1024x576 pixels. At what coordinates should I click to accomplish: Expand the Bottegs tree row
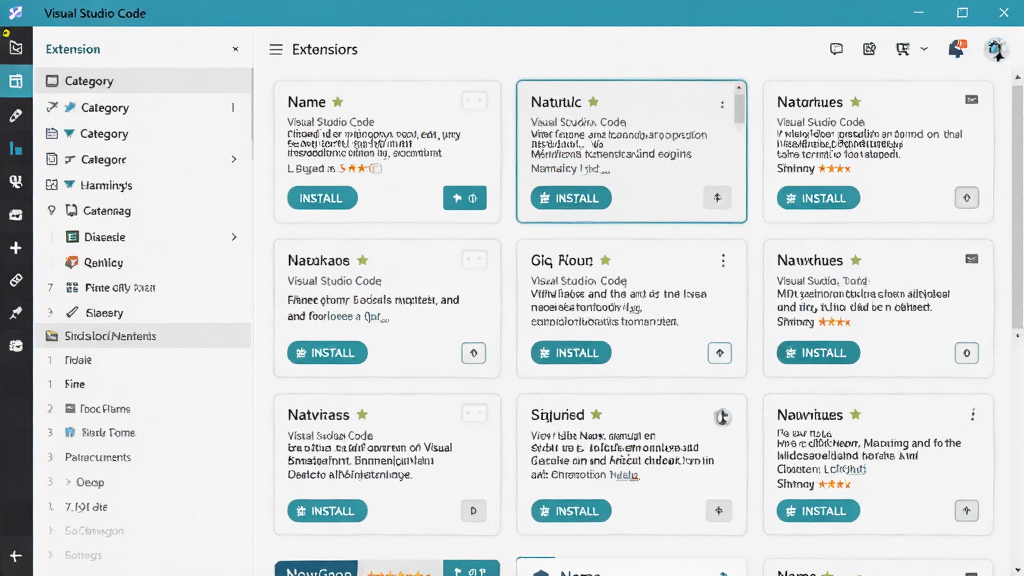pyautogui.click(x=51, y=555)
